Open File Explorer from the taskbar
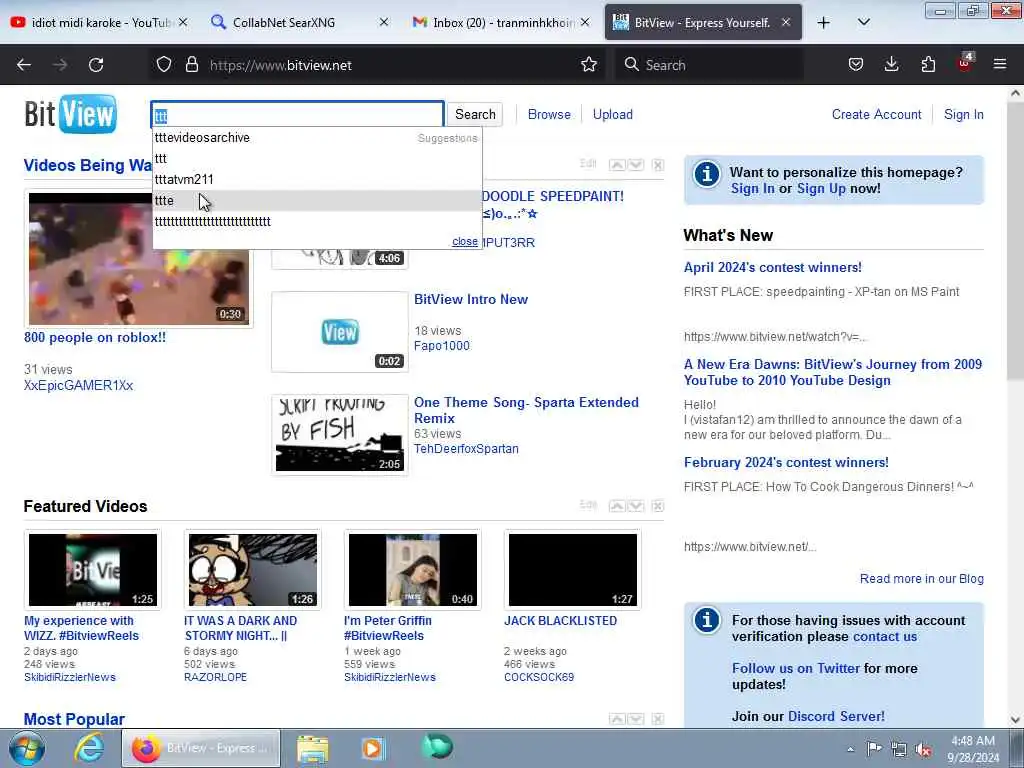The width and height of the screenshot is (1024, 768). click(x=313, y=748)
